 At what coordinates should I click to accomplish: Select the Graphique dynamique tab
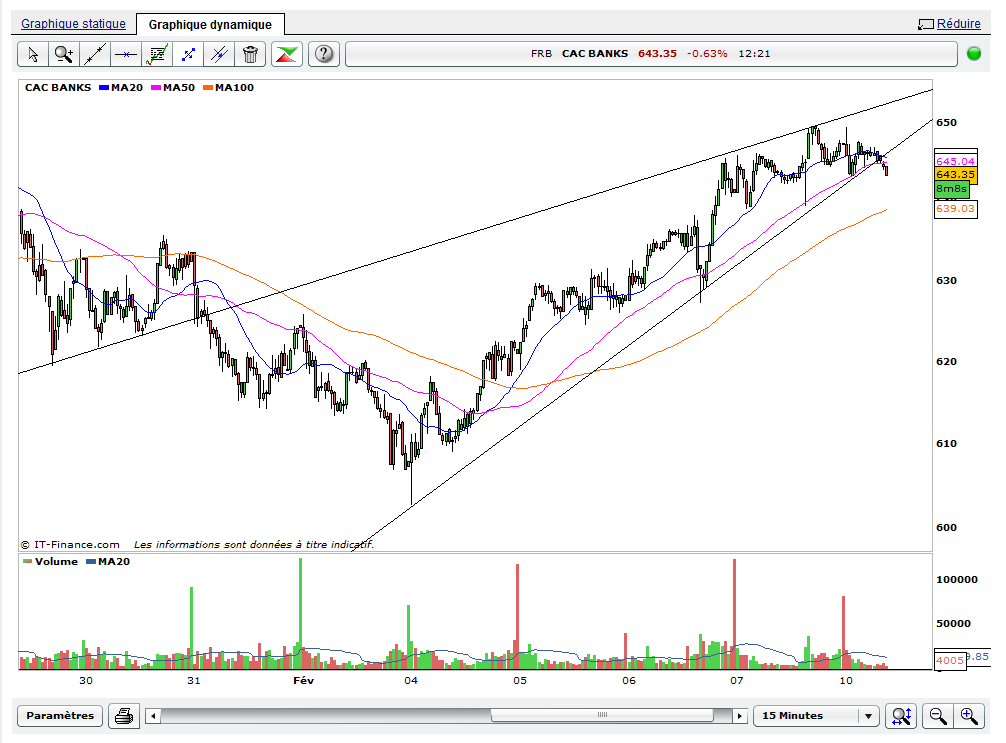(210, 24)
